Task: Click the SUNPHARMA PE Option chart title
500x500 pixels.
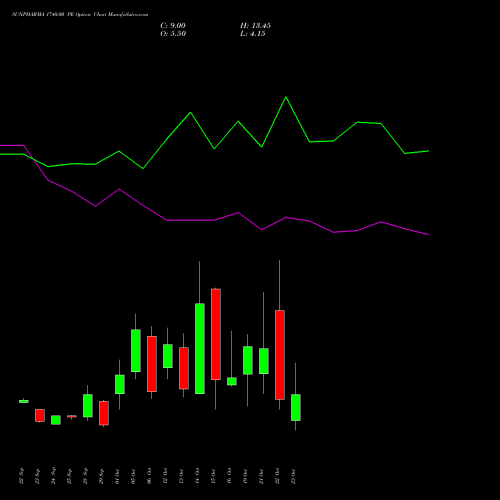Action: click(x=80, y=15)
